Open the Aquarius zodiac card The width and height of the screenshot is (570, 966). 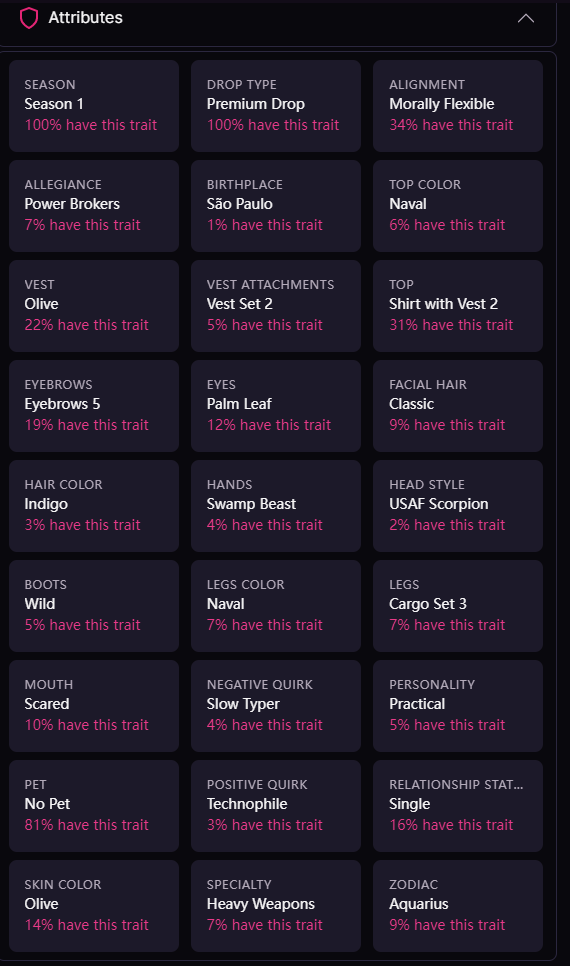(x=458, y=906)
